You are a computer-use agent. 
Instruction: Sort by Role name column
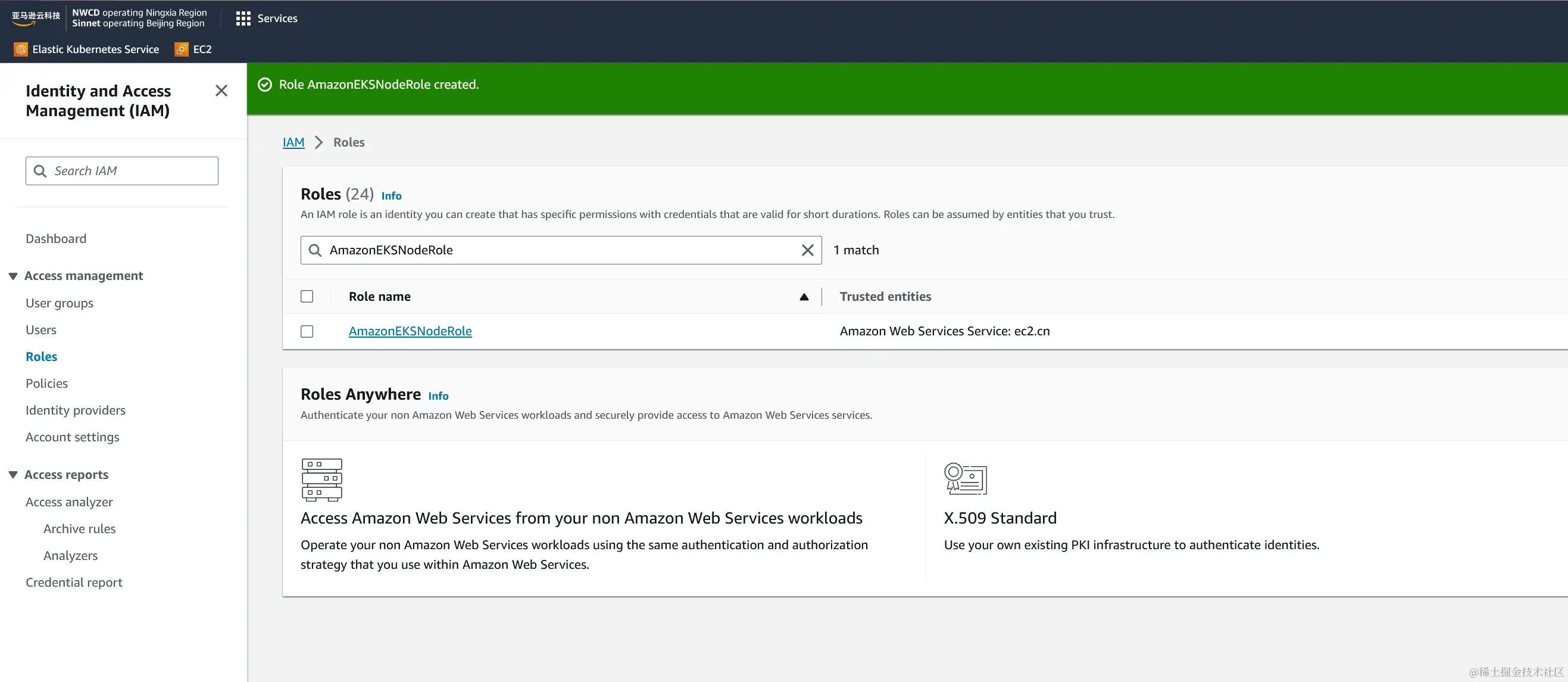[380, 297]
